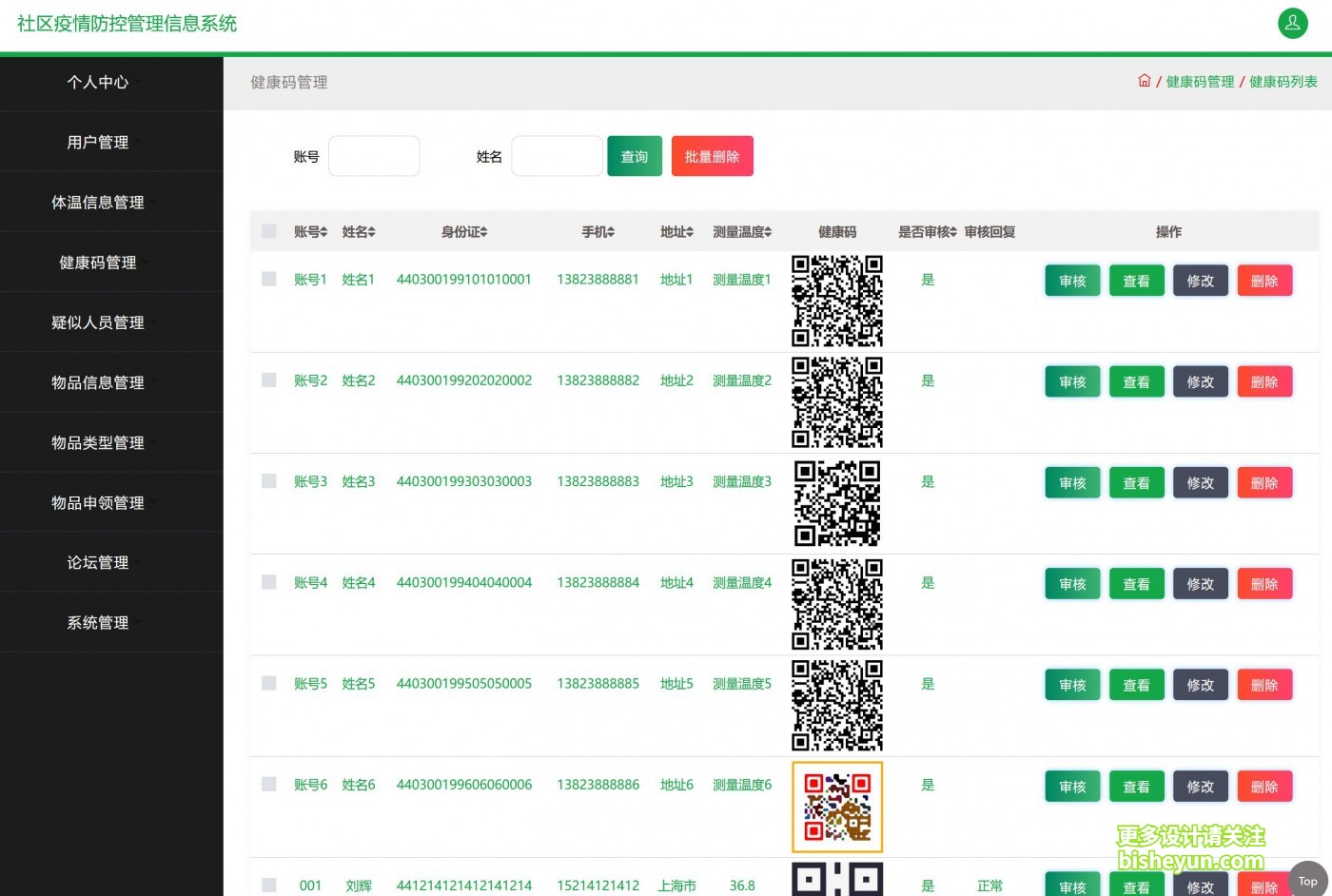
Task: Open the colored QR code for 账号6
Action: click(x=837, y=807)
